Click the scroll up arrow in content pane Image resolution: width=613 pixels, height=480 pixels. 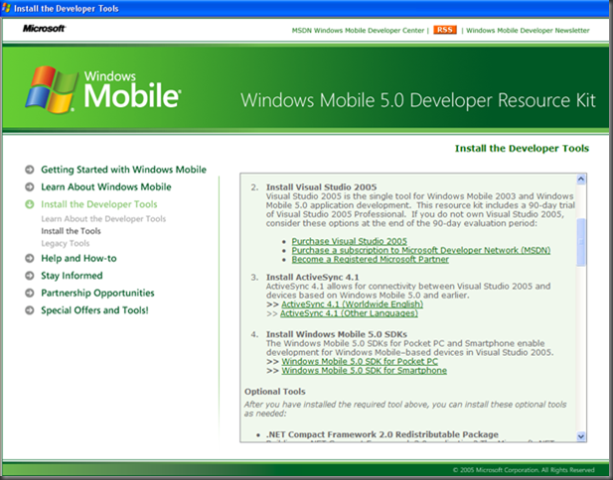pyautogui.click(x=581, y=179)
